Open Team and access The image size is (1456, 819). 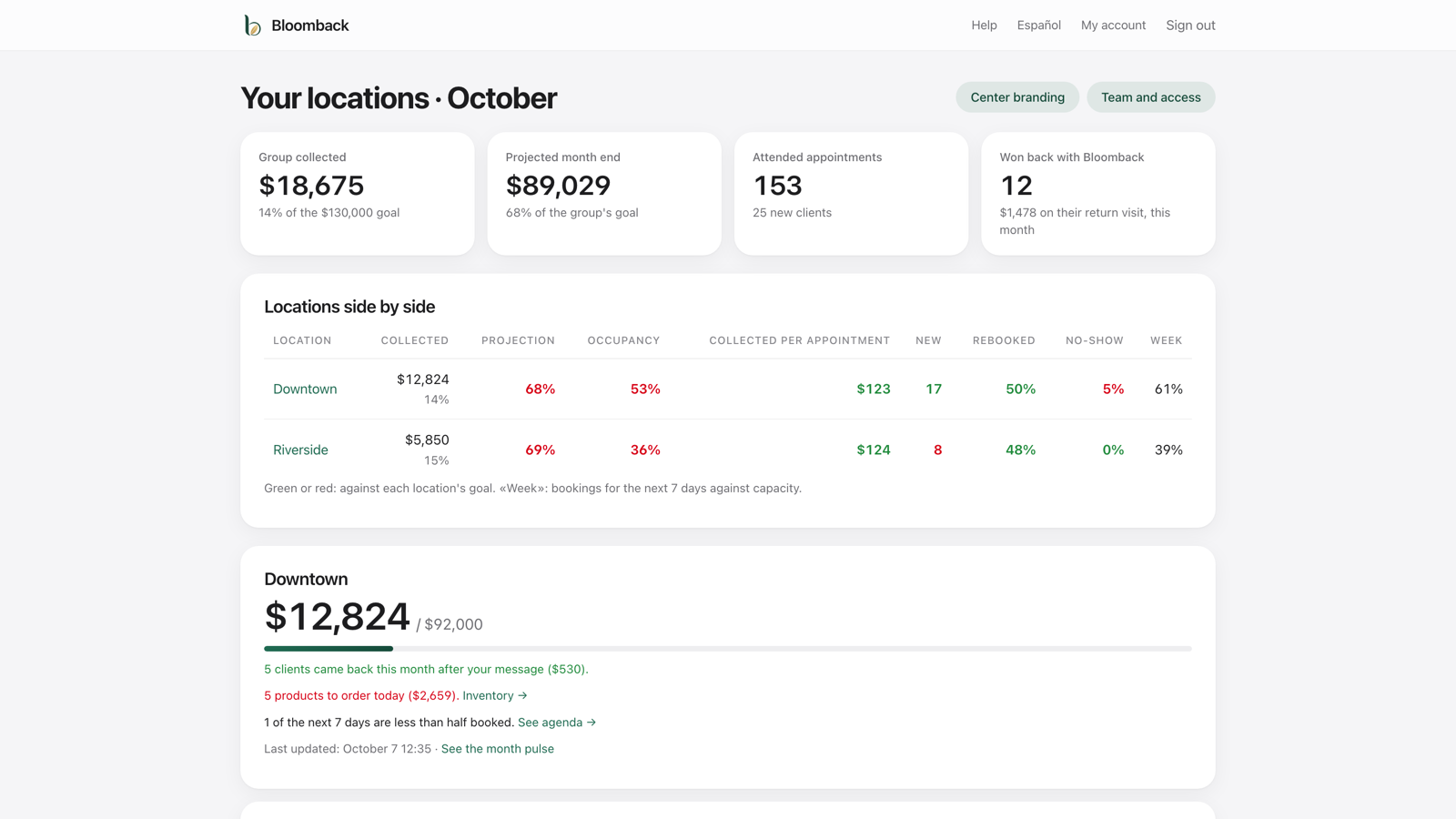(1150, 97)
